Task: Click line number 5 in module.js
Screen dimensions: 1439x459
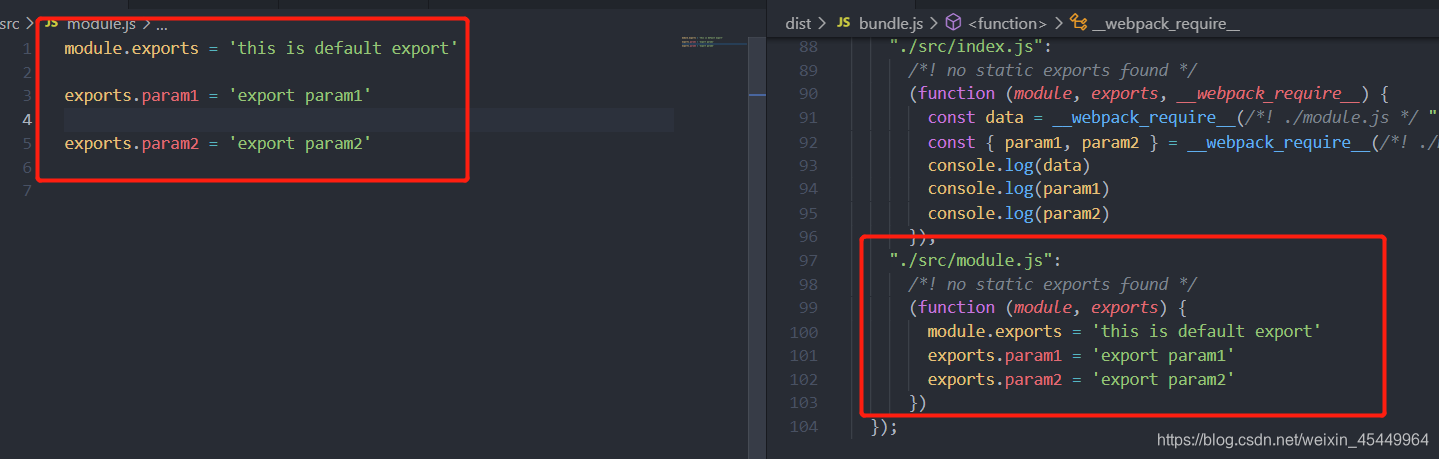Action: [26, 143]
